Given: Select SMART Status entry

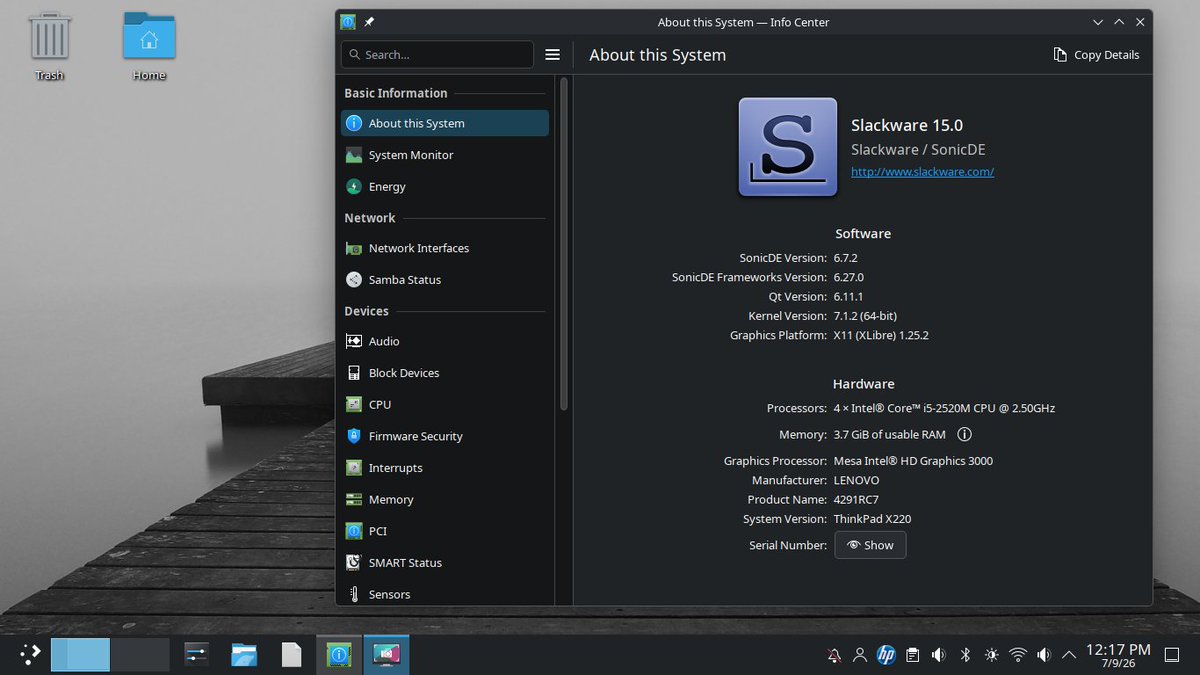Looking at the screenshot, I should pyautogui.click(x=444, y=563).
